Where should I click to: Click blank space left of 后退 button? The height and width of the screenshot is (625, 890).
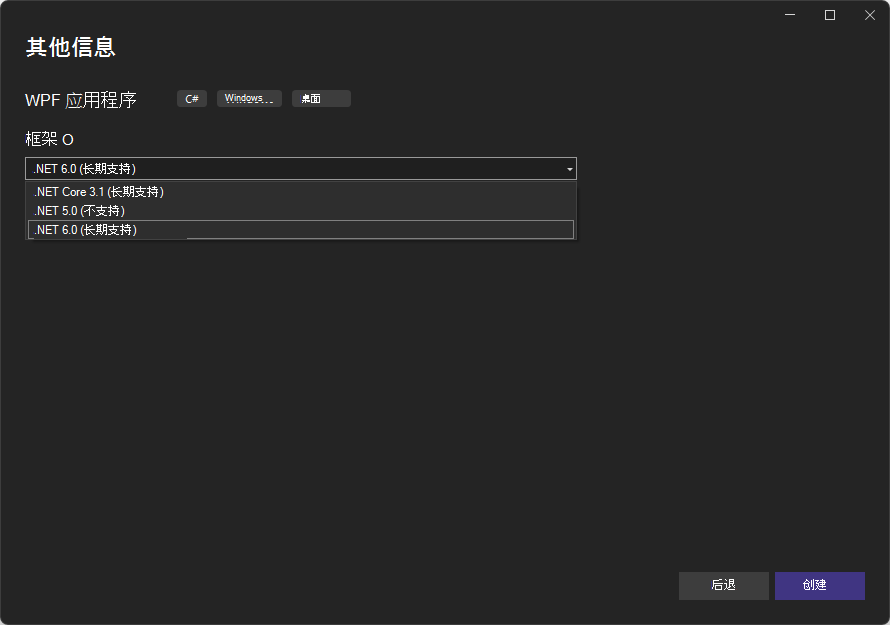400,586
